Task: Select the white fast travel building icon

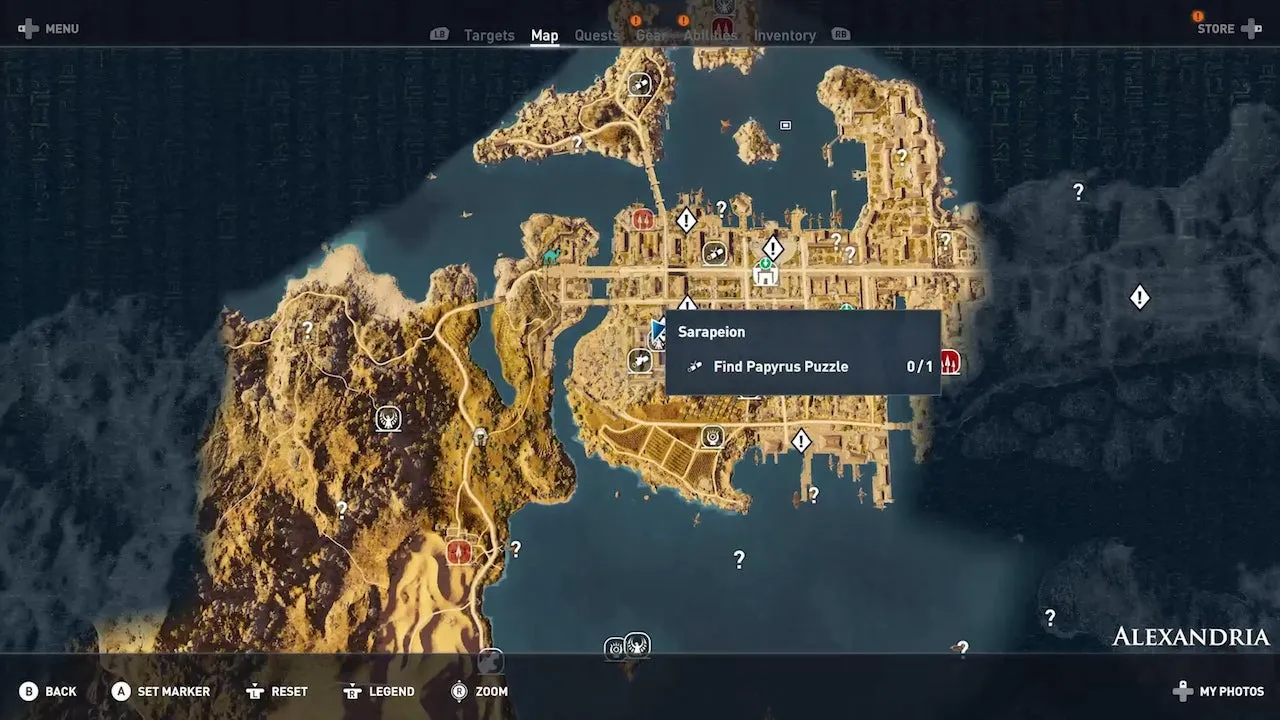Action: (766, 273)
